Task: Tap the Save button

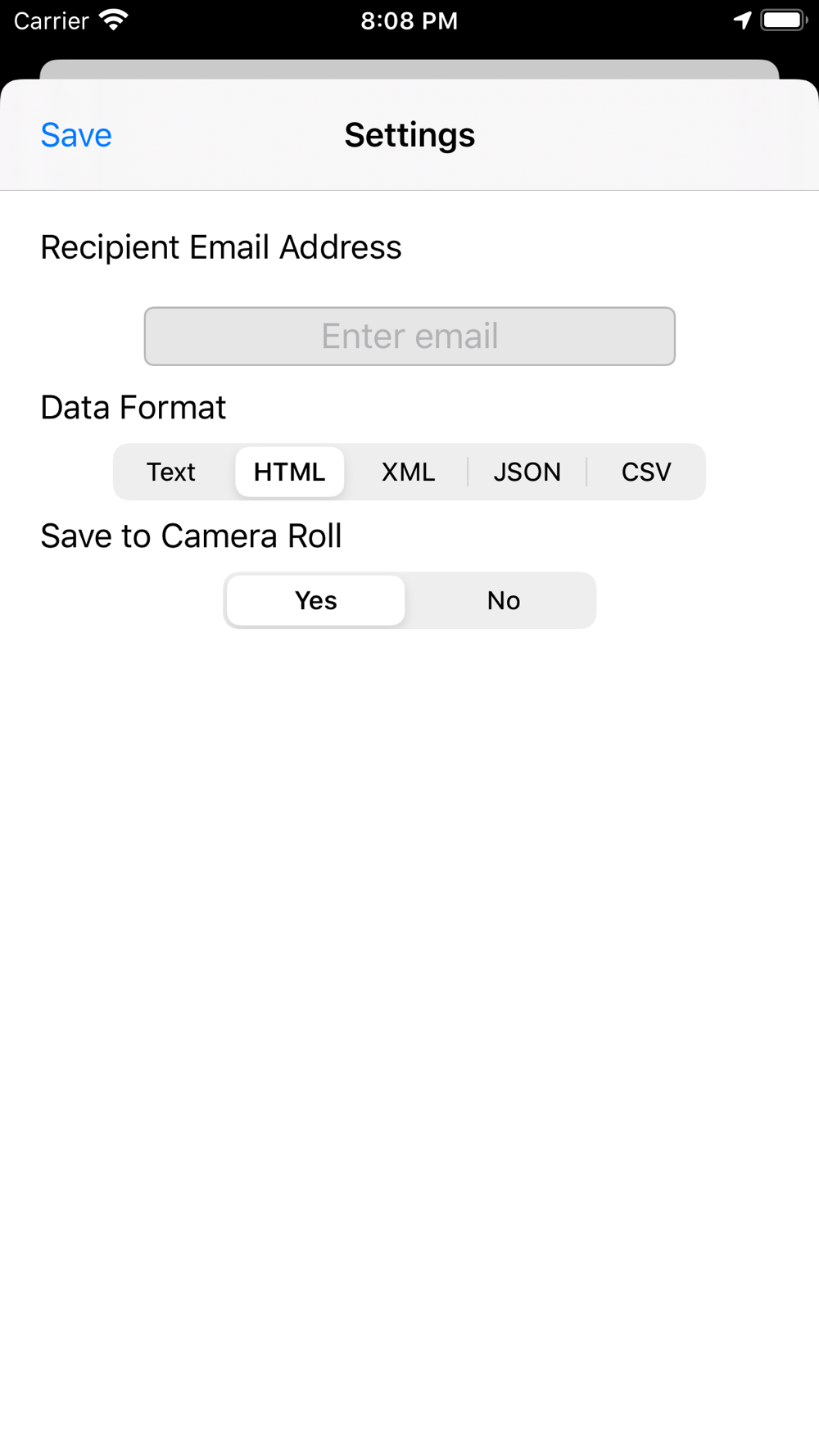Action: pyautogui.click(x=76, y=135)
